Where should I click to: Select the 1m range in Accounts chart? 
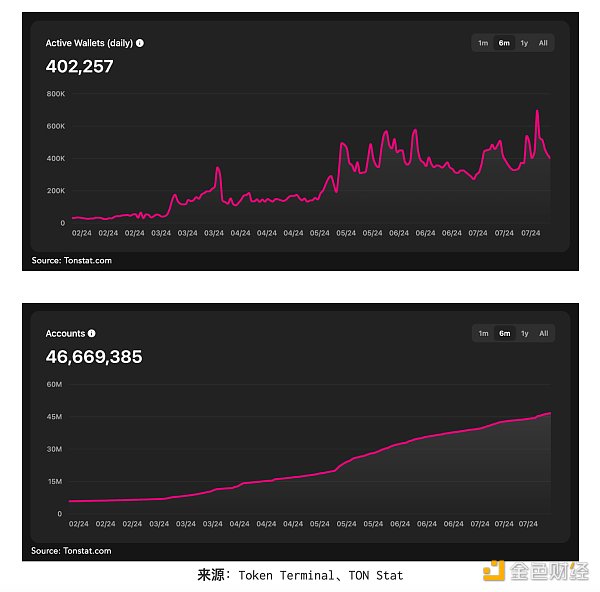point(483,333)
